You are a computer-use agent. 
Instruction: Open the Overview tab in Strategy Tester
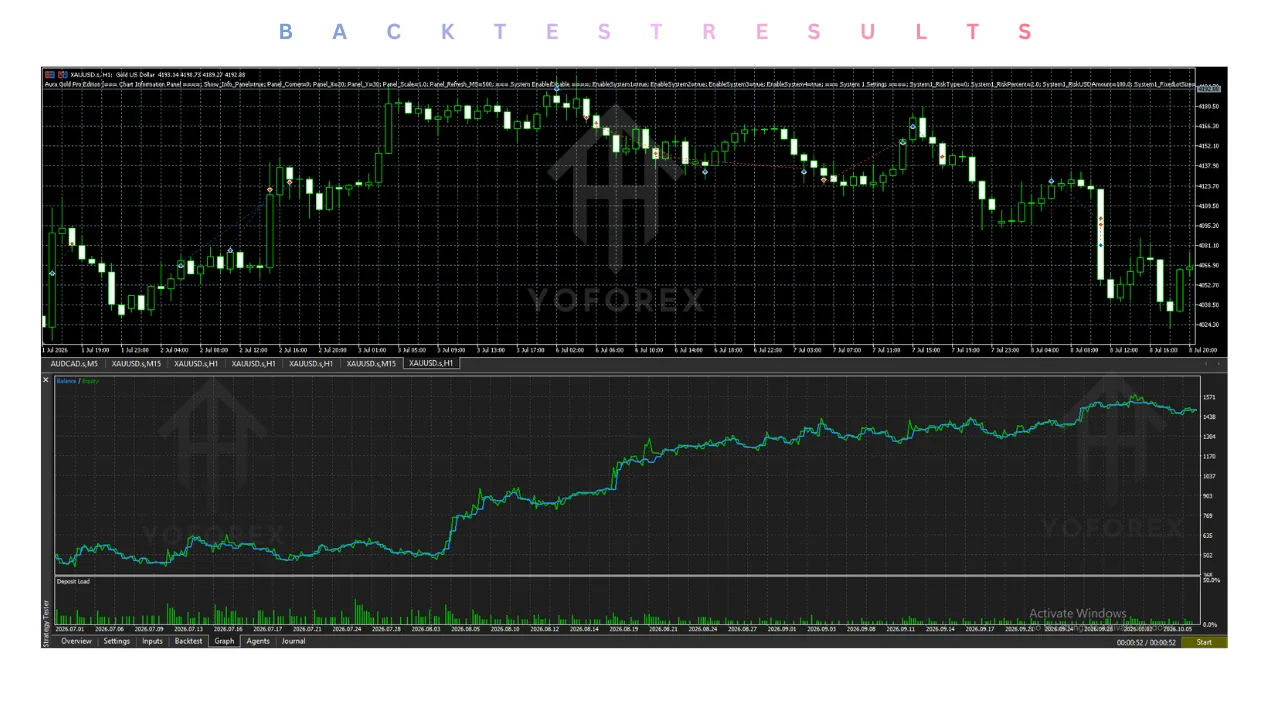click(76, 641)
